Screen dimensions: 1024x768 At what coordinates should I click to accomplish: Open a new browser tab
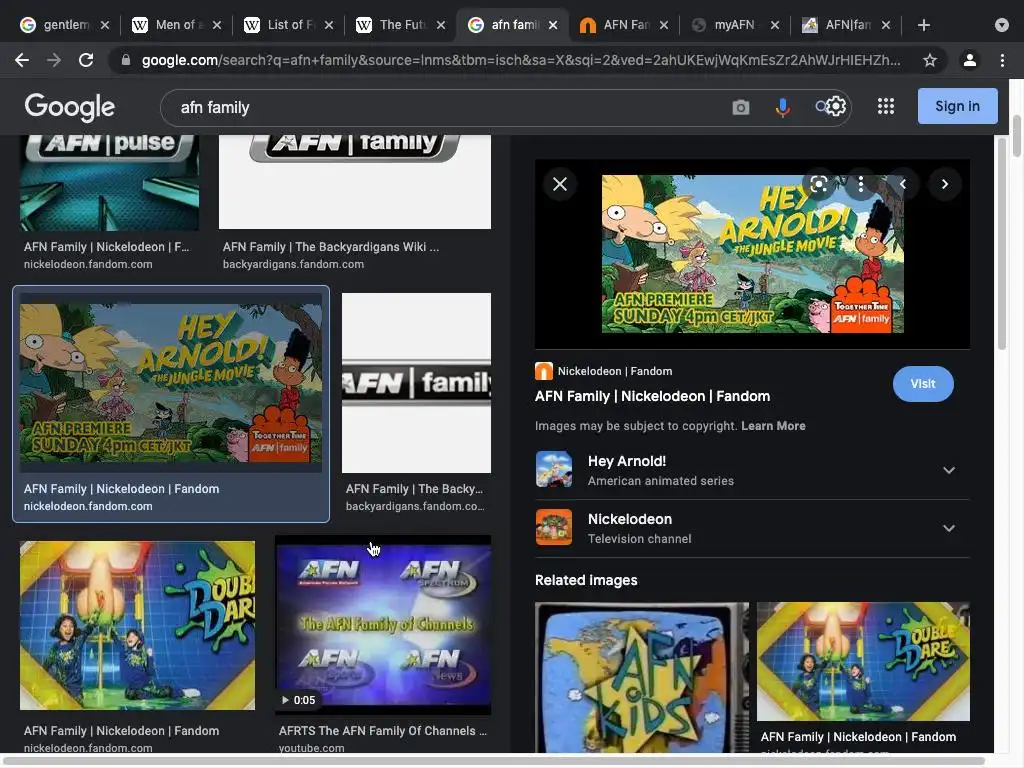click(x=923, y=25)
